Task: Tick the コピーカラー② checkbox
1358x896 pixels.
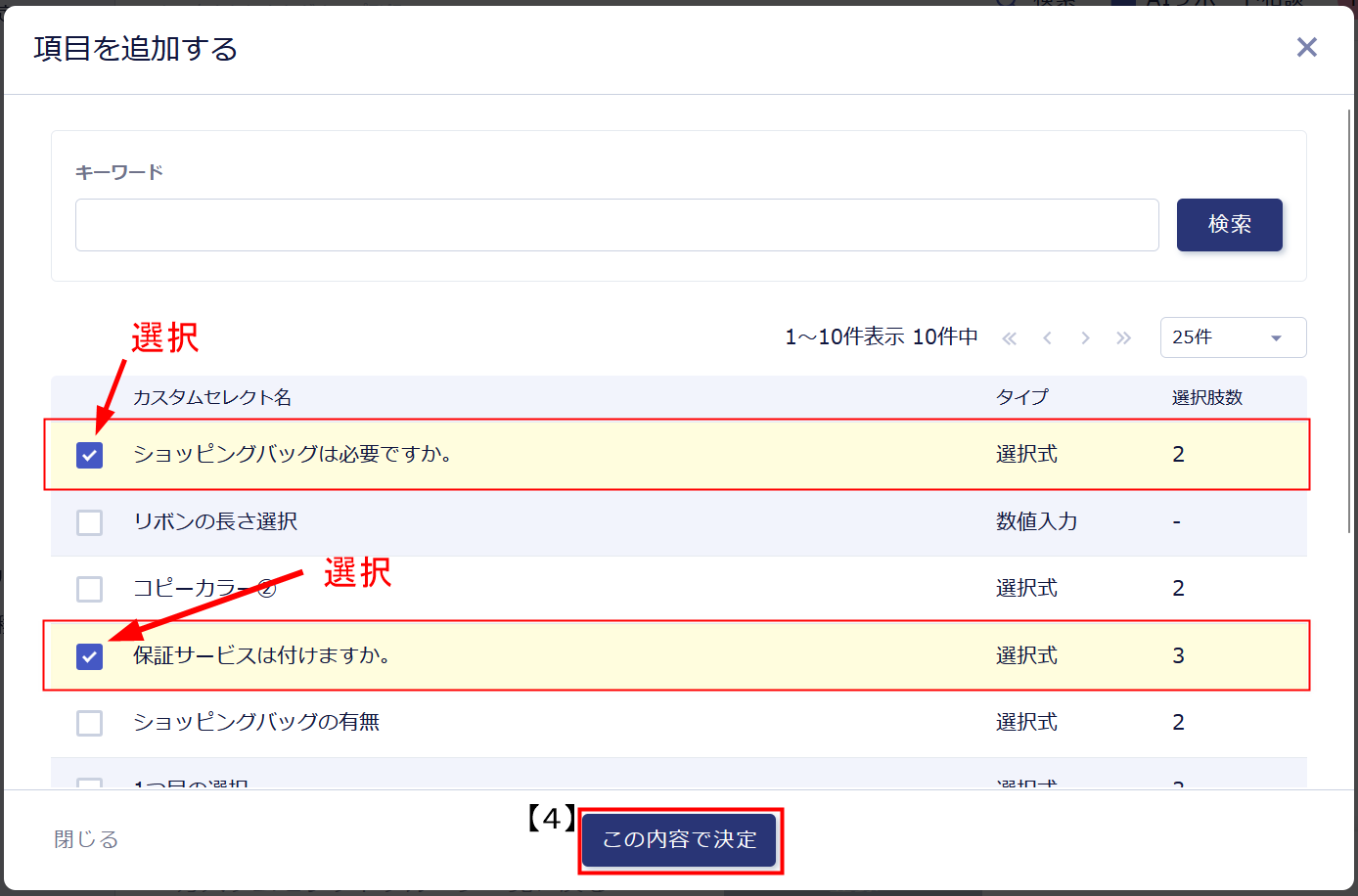Action: 90,589
